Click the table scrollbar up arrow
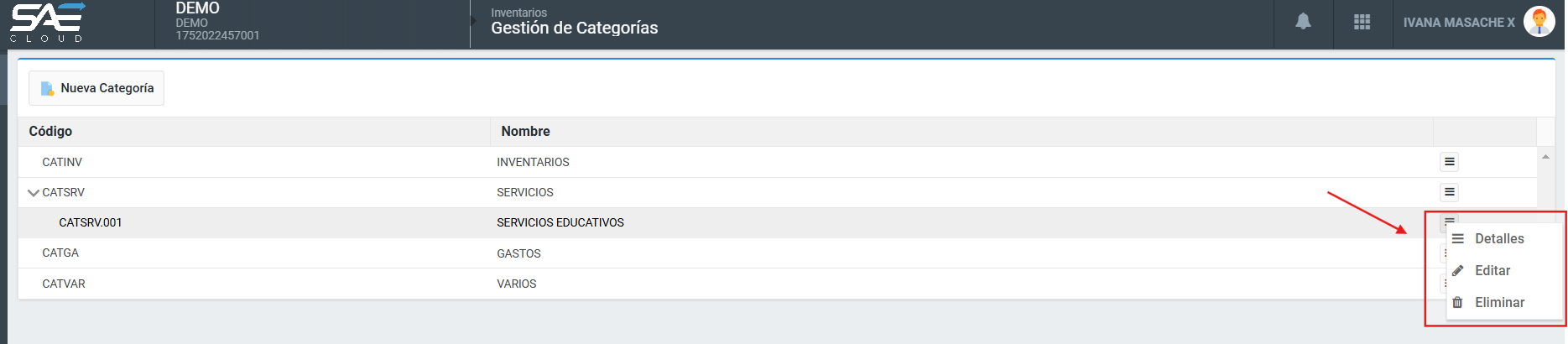1568x344 pixels. (1545, 157)
